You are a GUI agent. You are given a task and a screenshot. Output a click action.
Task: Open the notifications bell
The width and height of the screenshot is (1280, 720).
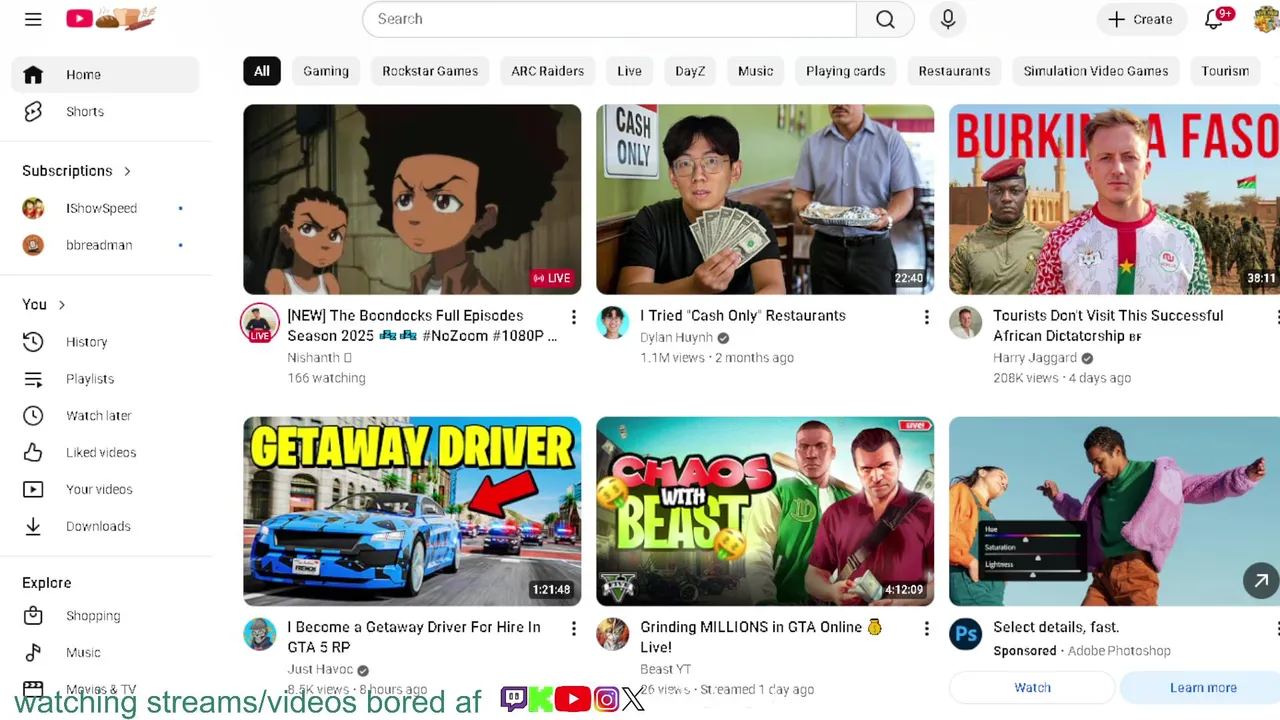1215,19
